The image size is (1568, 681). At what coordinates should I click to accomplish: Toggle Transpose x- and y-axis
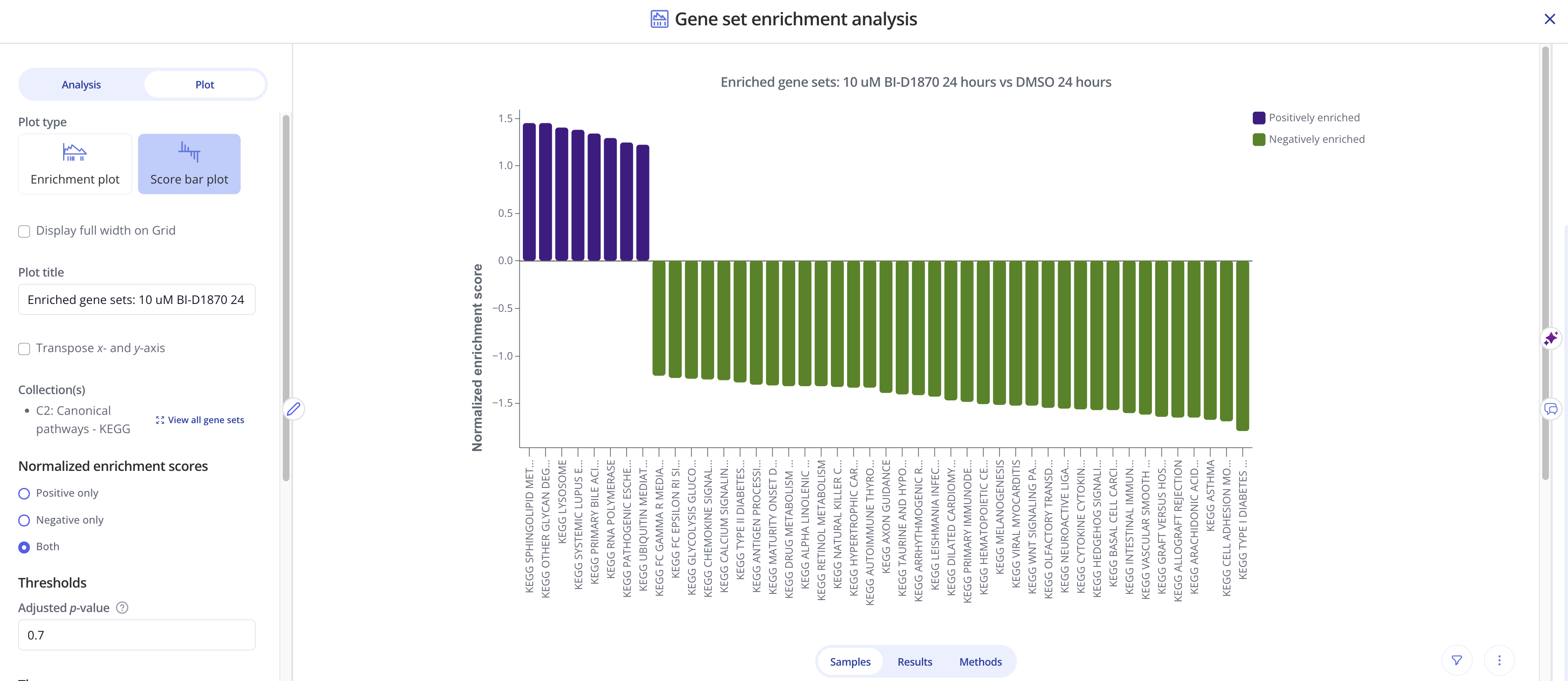point(24,349)
